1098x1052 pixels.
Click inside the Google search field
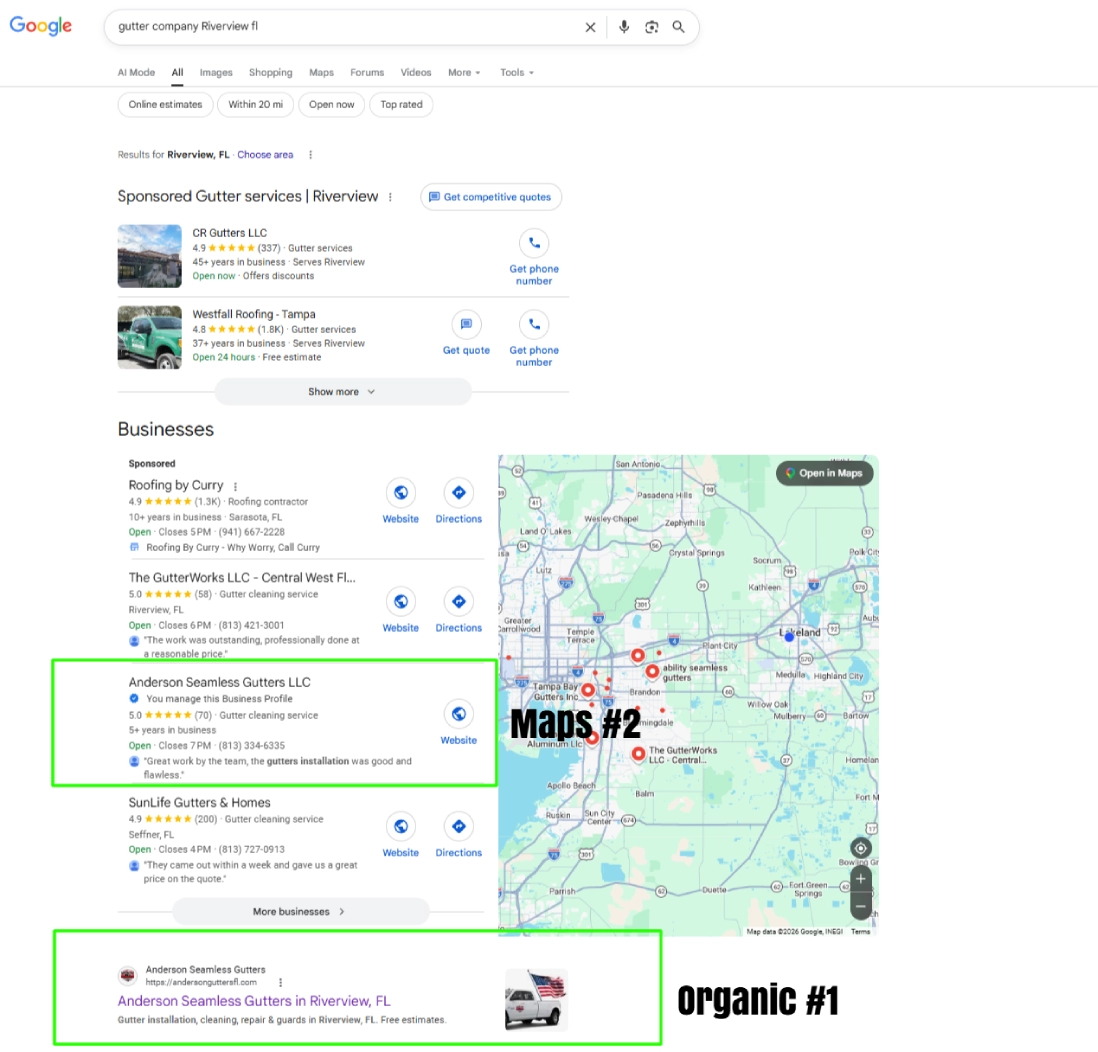tap(340, 27)
